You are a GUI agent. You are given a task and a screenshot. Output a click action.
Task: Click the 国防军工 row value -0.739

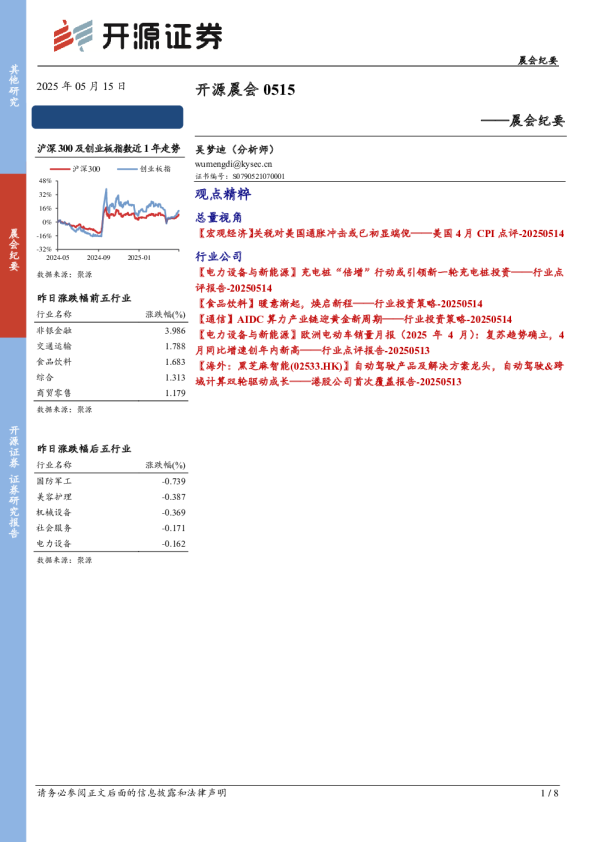174,482
